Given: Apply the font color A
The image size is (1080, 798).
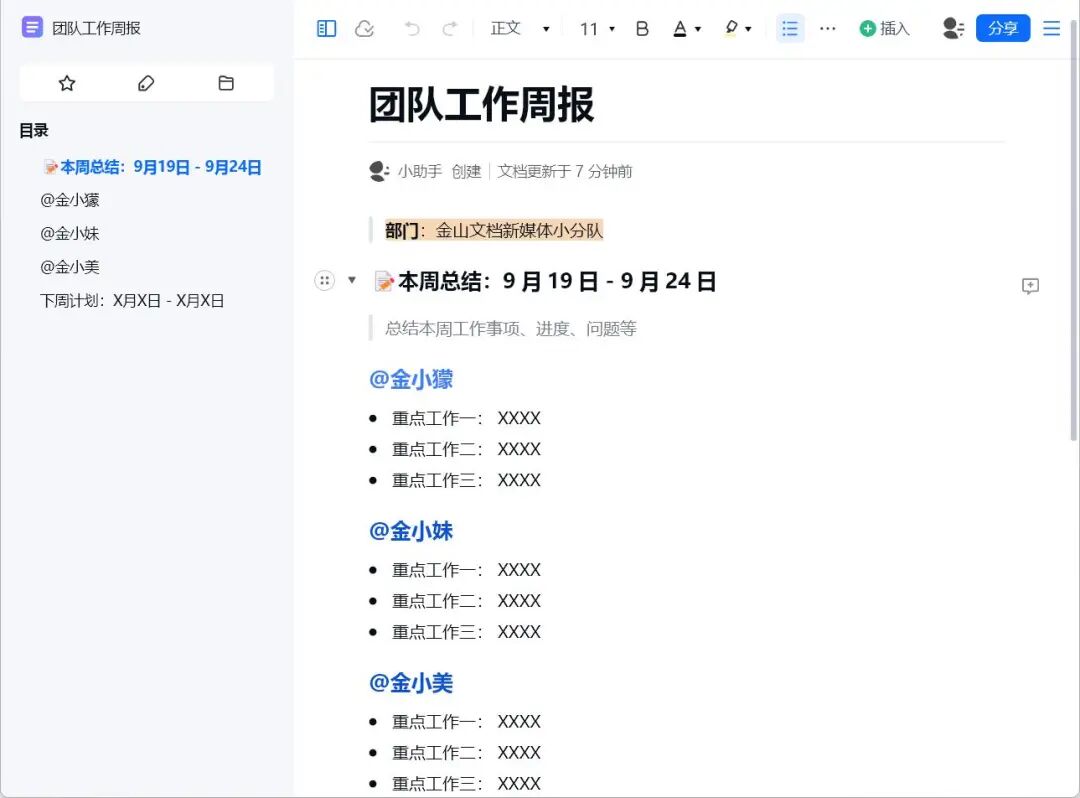Looking at the screenshot, I should (680, 28).
